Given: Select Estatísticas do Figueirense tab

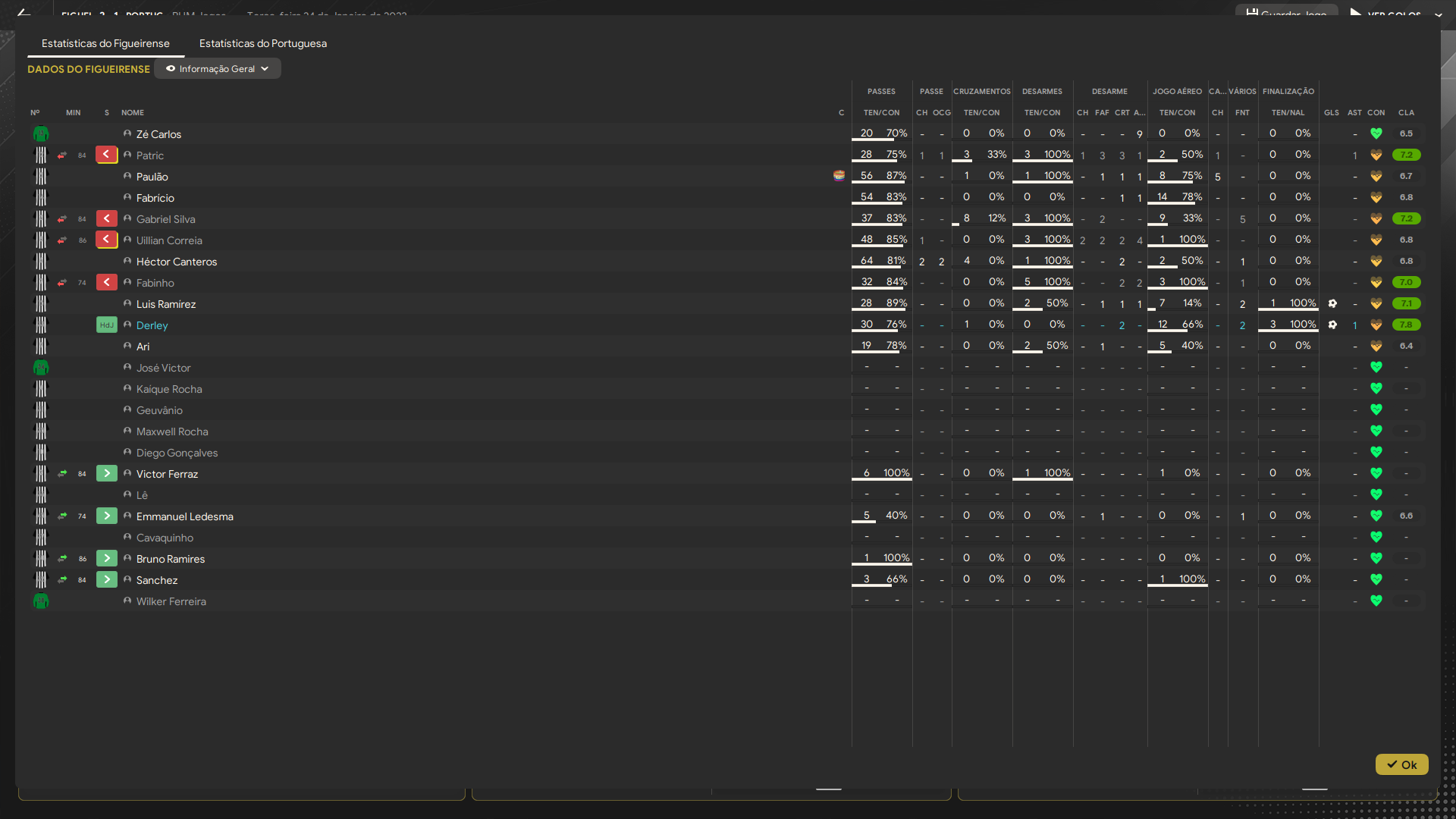Looking at the screenshot, I should pos(105,43).
